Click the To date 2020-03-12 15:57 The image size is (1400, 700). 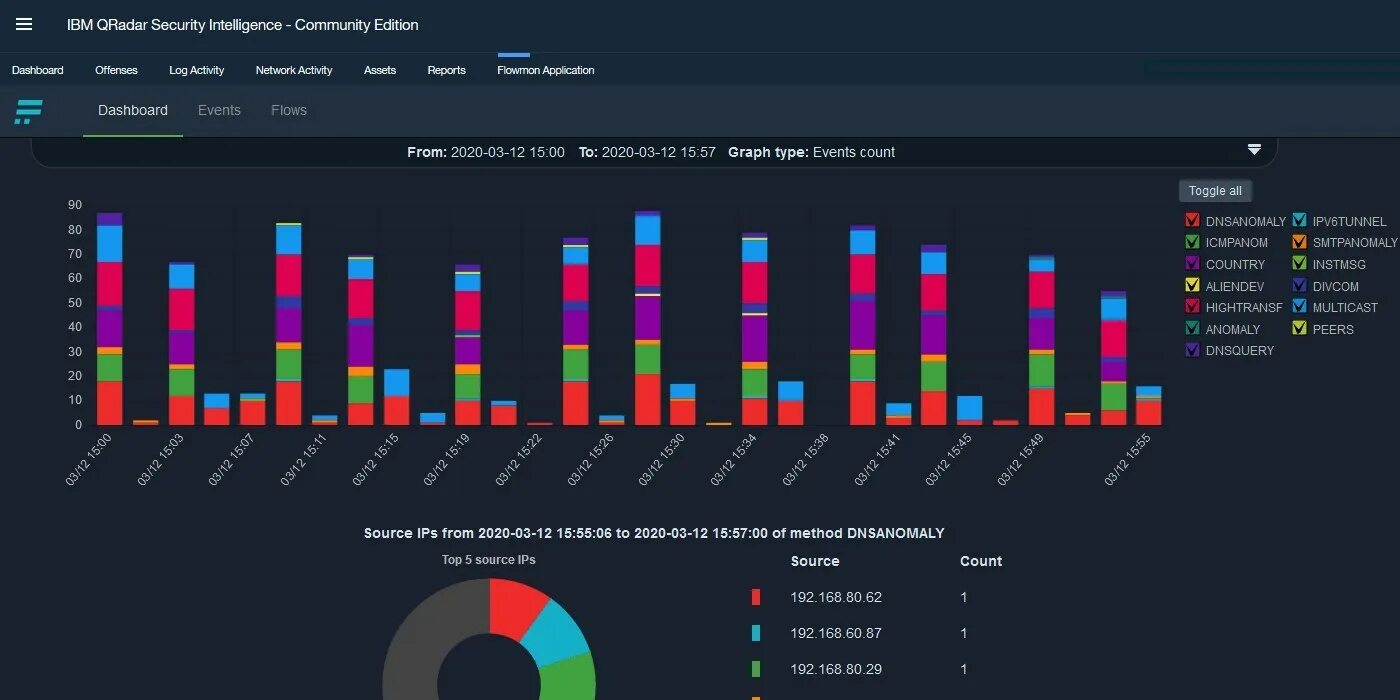click(x=659, y=152)
